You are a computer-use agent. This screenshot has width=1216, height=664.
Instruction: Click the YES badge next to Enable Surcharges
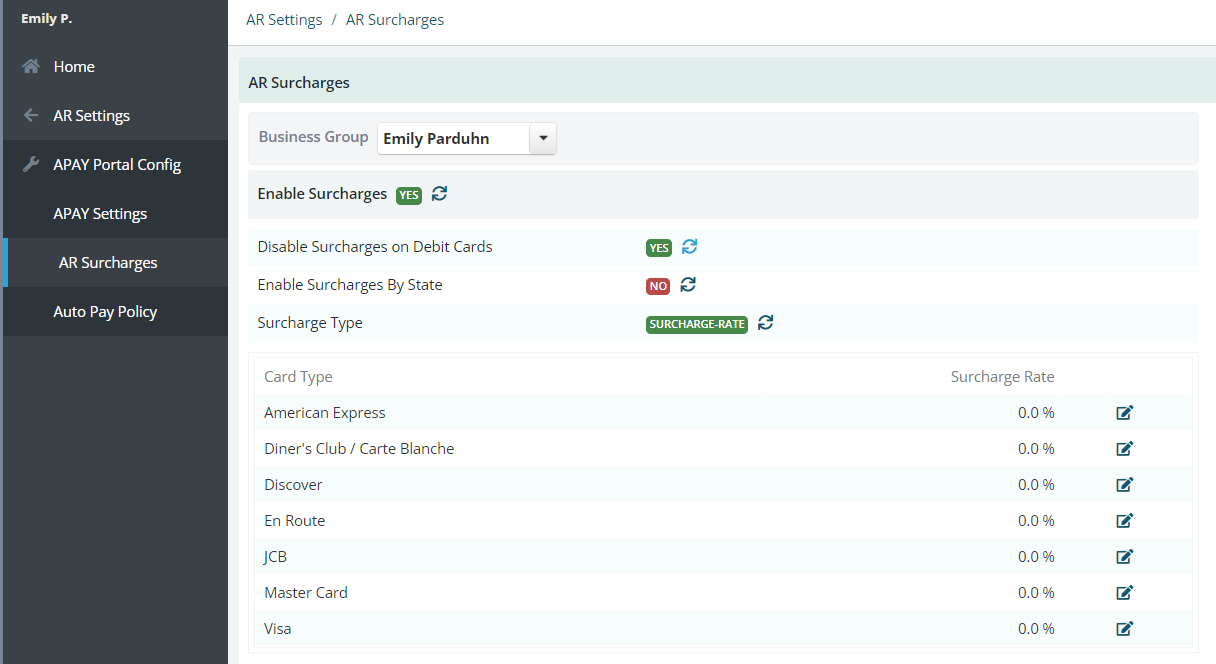[x=409, y=196]
